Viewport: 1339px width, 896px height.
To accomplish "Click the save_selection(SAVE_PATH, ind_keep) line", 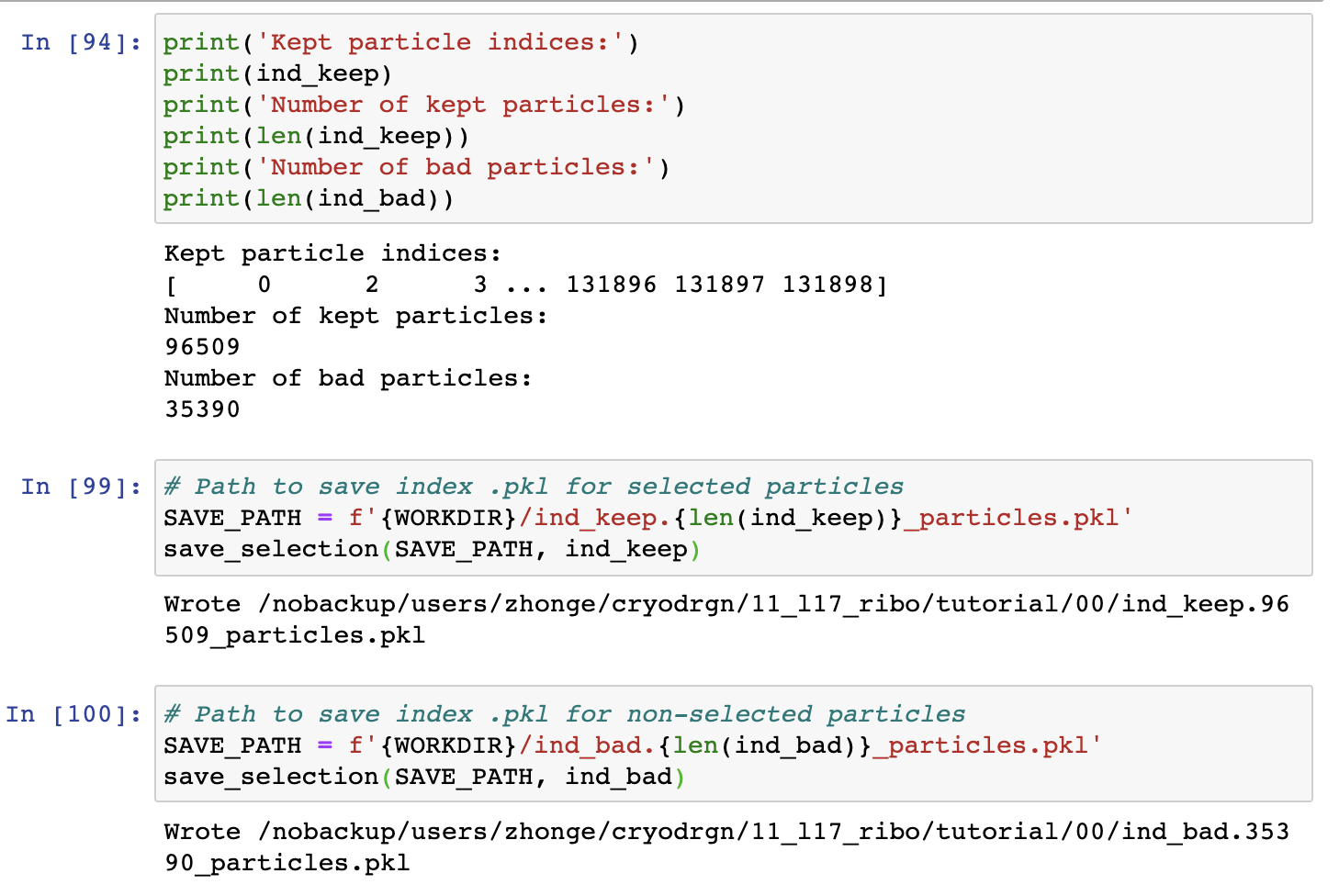I will [x=432, y=549].
